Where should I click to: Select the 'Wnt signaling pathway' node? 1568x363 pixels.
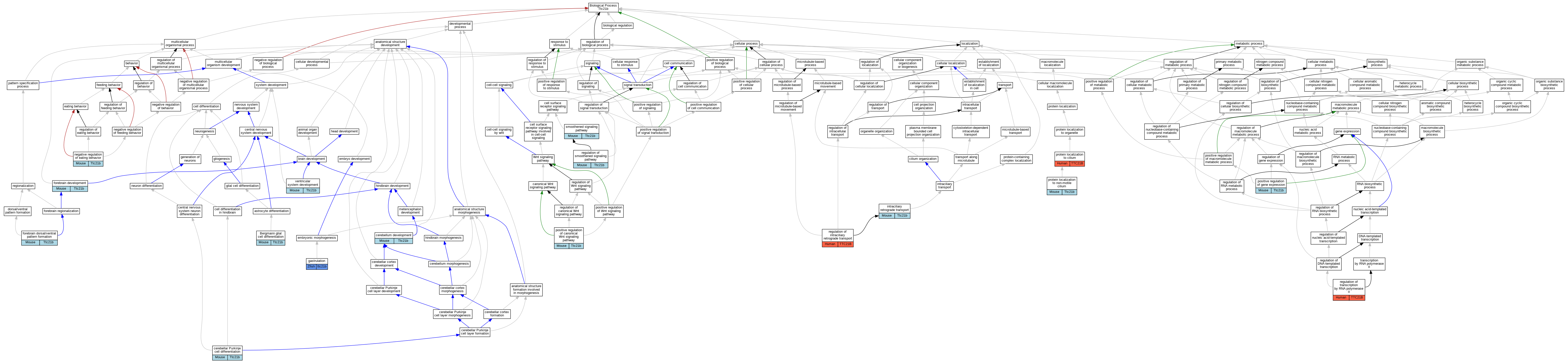point(543,159)
